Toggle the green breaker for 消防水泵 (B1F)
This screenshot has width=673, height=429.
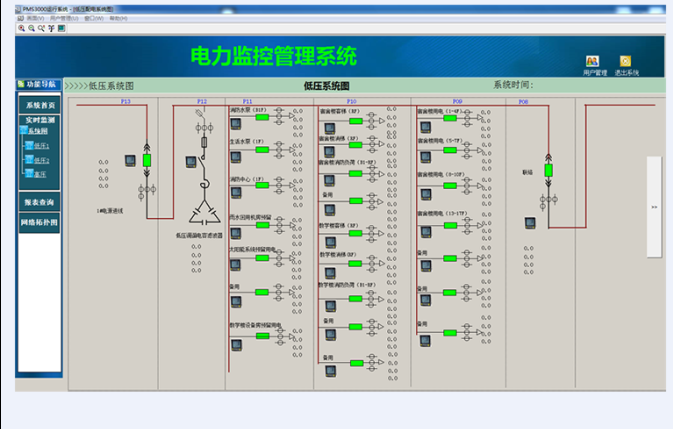[x=262, y=117]
